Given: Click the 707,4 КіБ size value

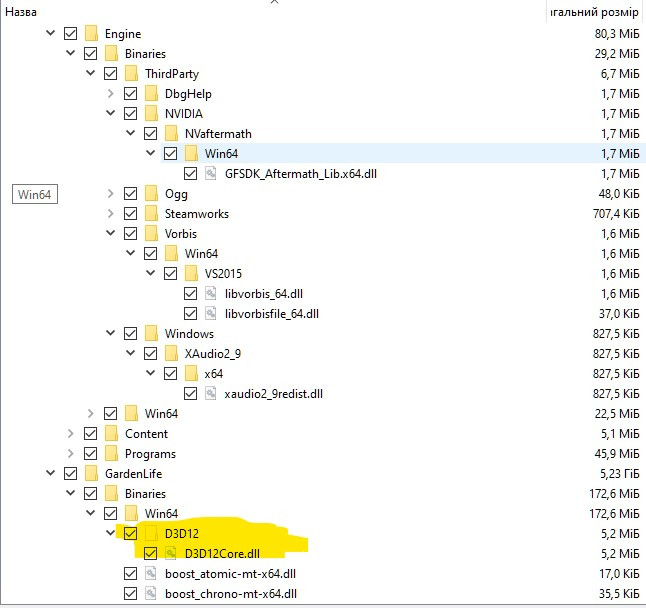Looking at the screenshot, I should tap(616, 213).
